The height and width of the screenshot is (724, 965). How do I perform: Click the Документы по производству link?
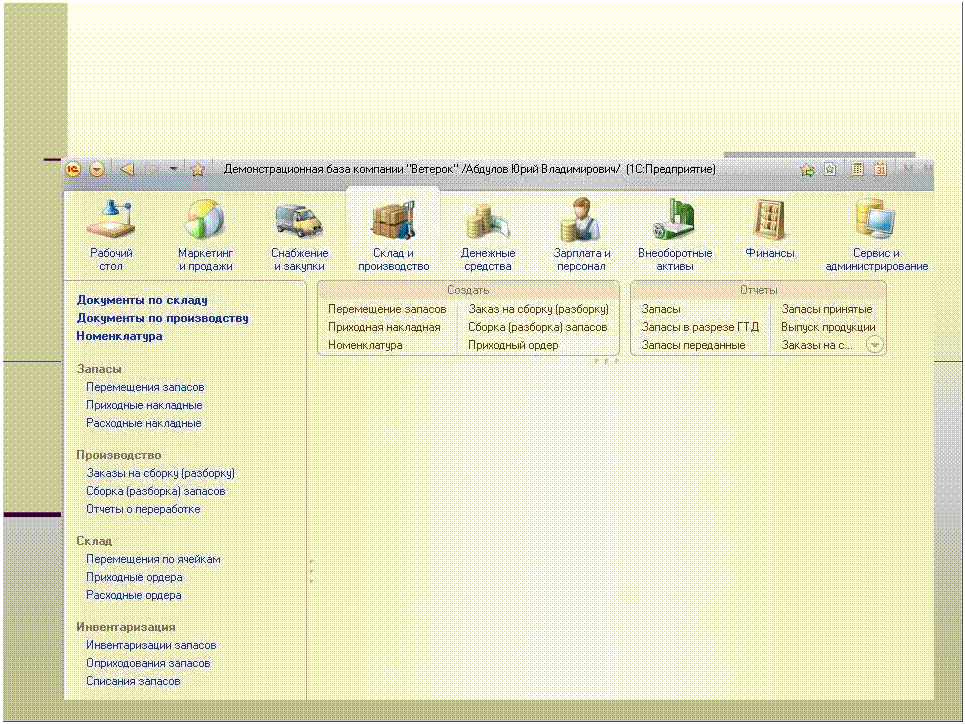click(162, 318)
